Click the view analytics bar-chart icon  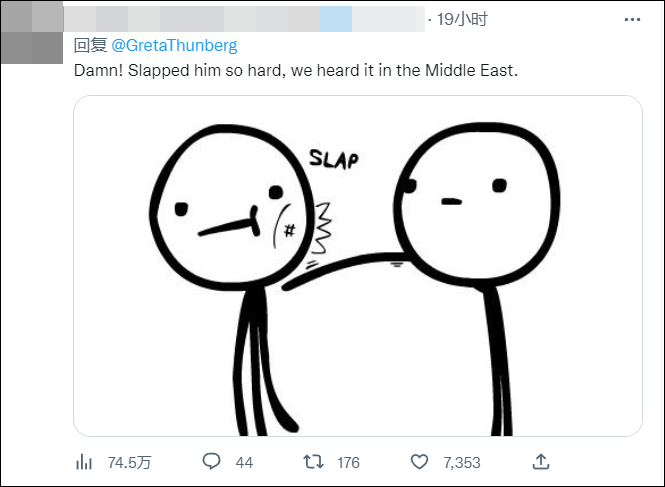(x=84, y=462)
